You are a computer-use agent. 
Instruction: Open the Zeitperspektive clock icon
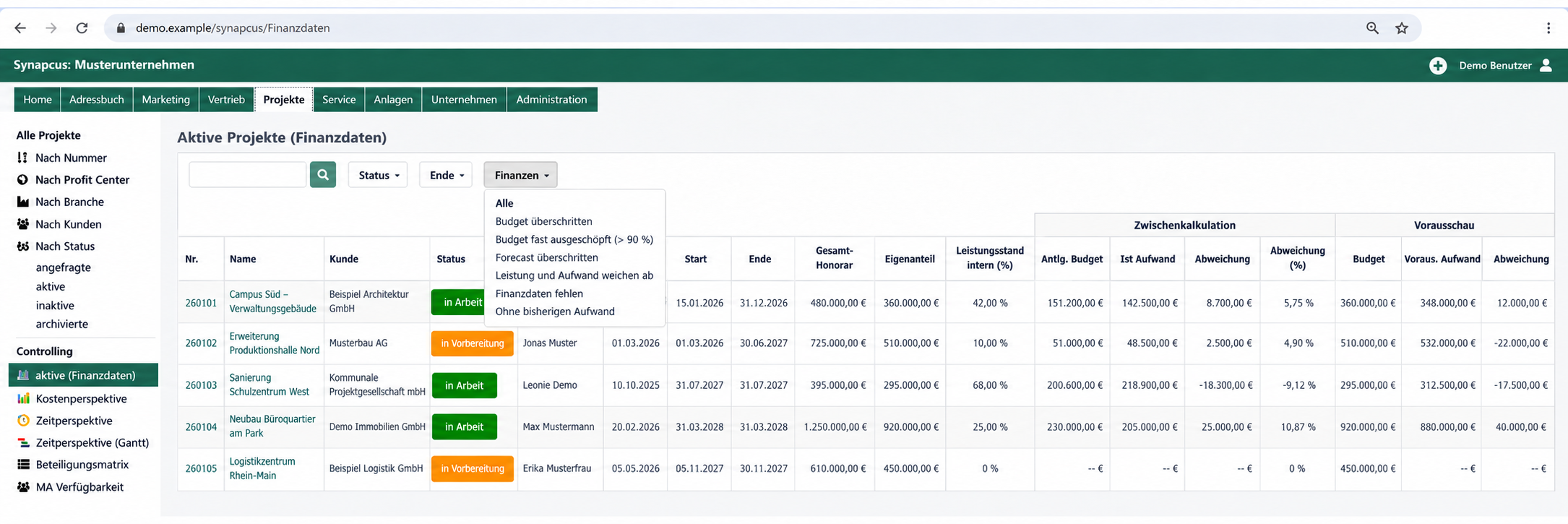23,420
